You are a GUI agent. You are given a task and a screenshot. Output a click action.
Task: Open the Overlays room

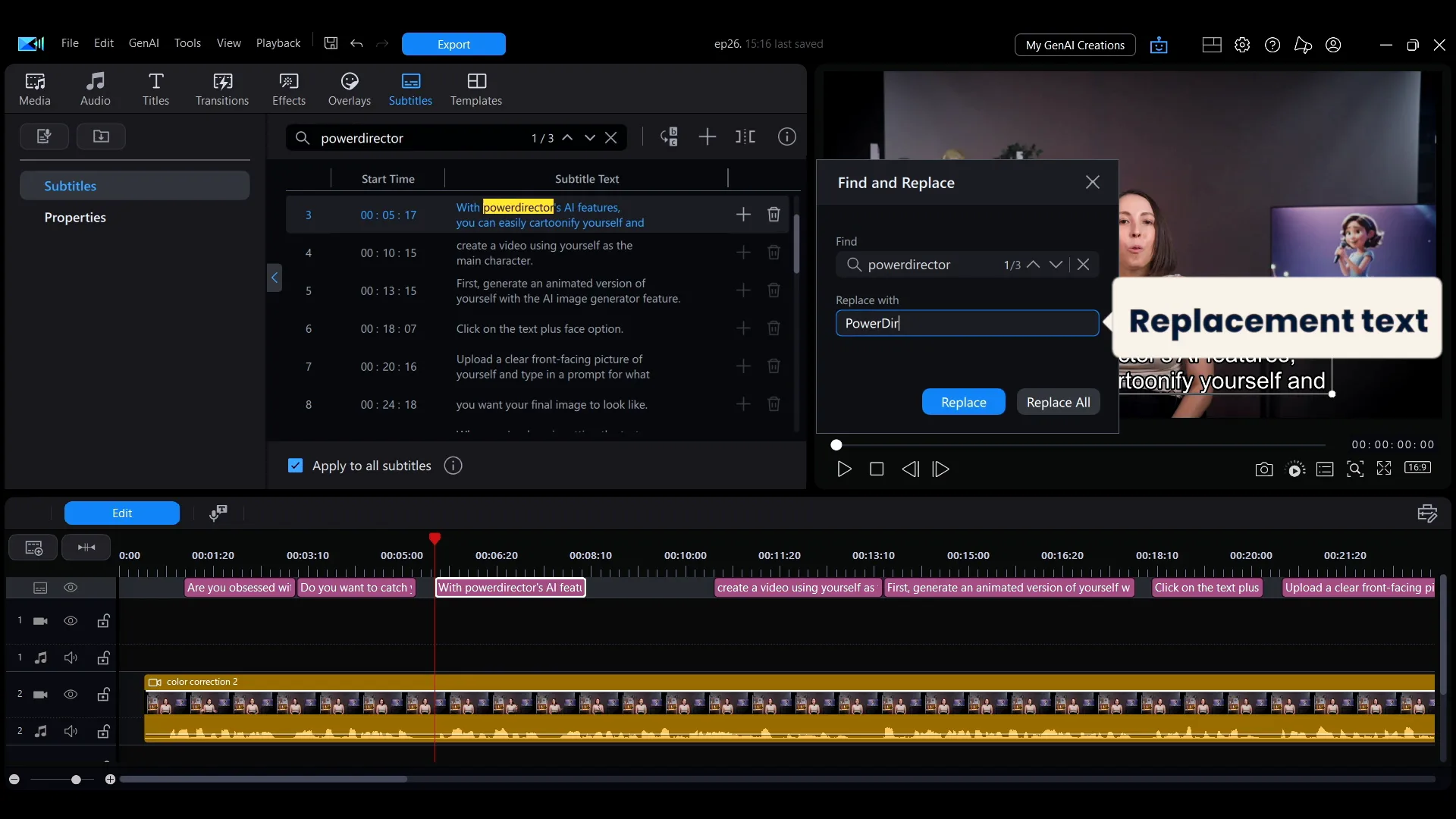(x=350, y=89)
